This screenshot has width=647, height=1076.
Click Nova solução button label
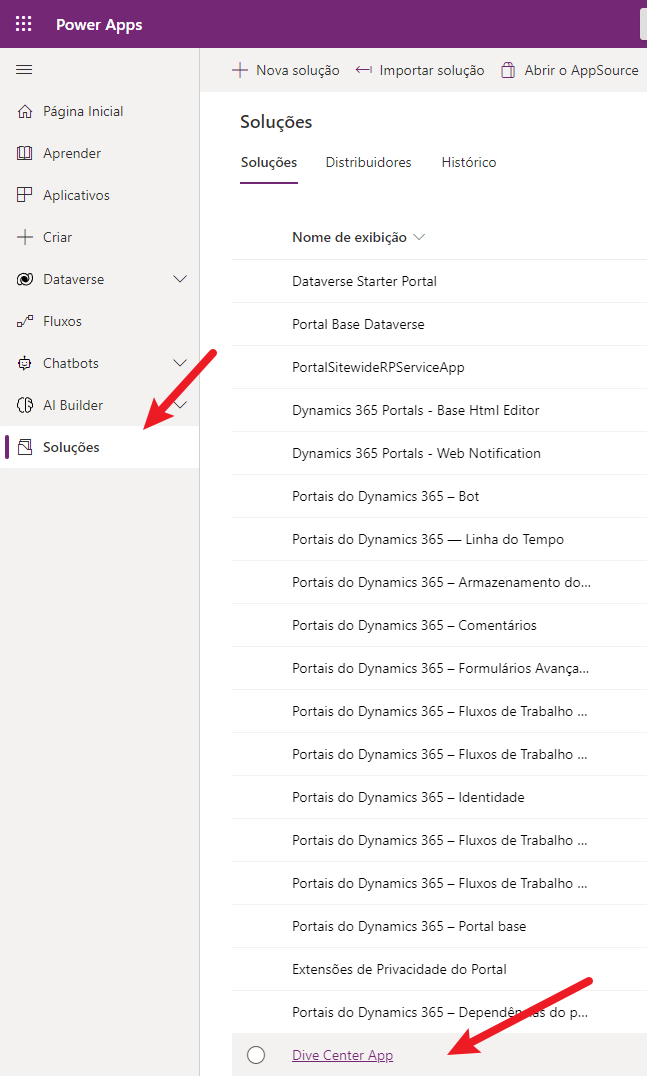(298, 70)
